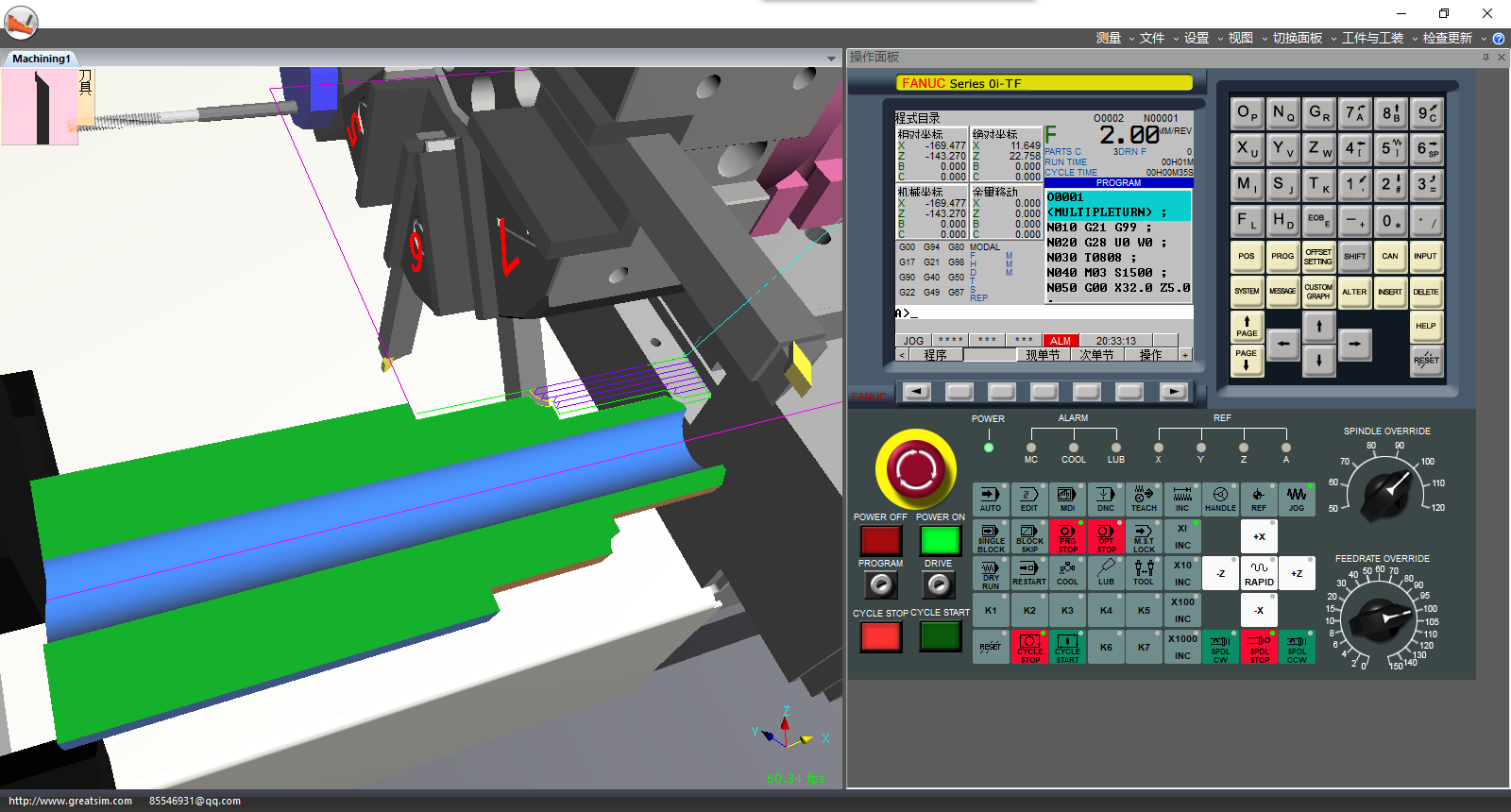
Task: Click the +X jog axis button
Action: (1259, 536)
